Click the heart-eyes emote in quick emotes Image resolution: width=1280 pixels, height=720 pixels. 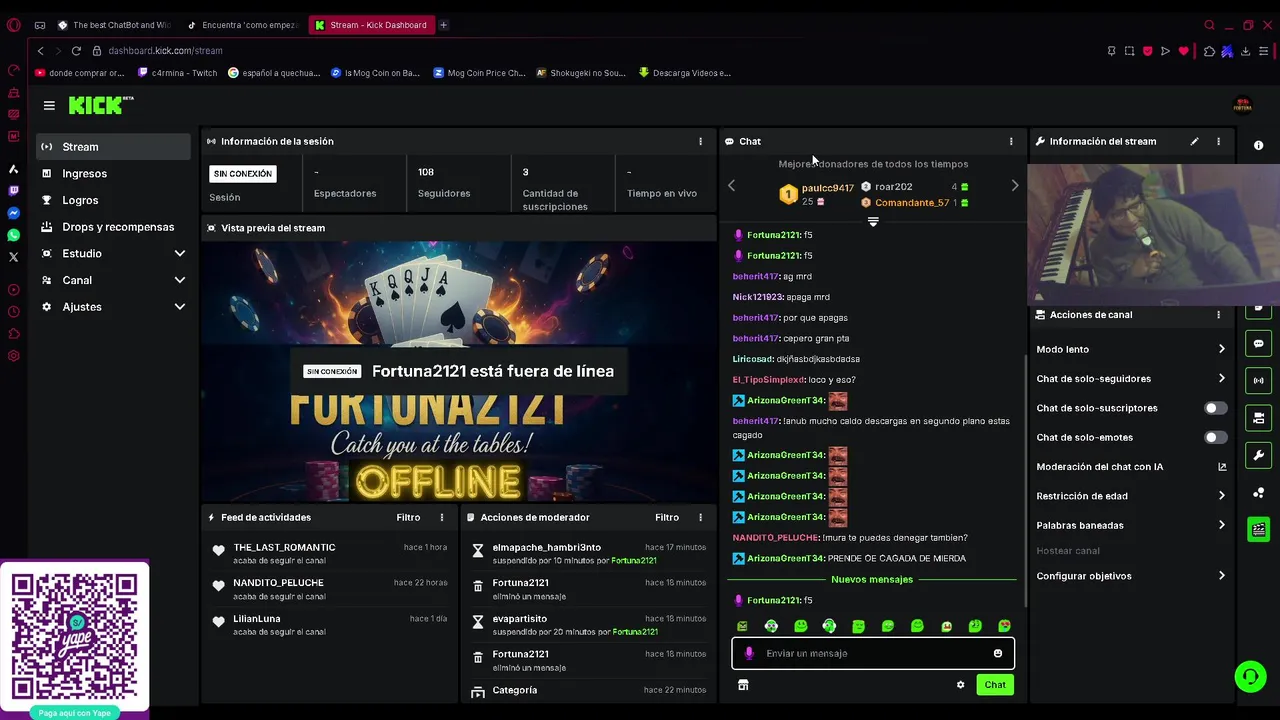point(1004,626)
